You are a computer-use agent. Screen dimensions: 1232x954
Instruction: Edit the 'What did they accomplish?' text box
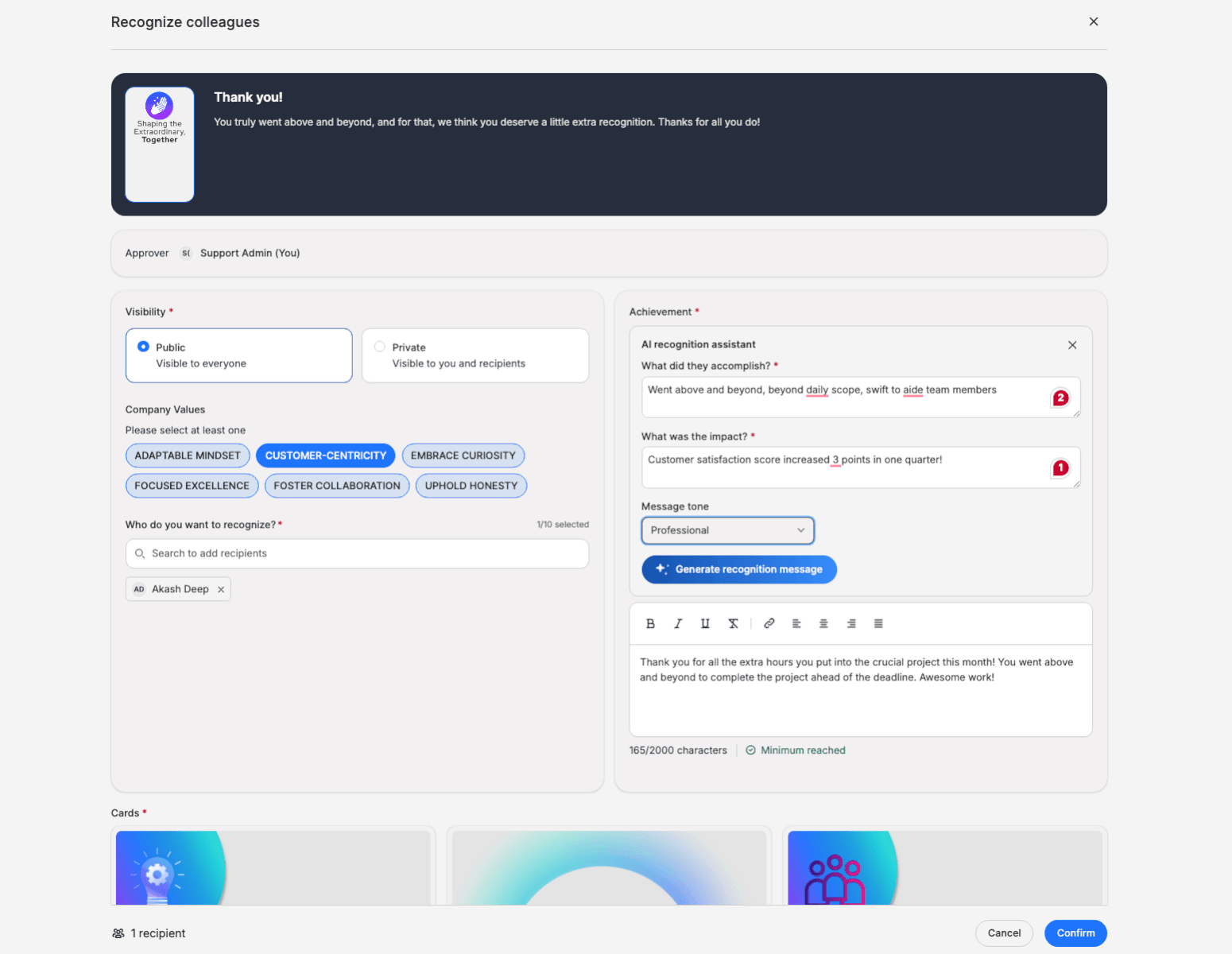[861, 397]
